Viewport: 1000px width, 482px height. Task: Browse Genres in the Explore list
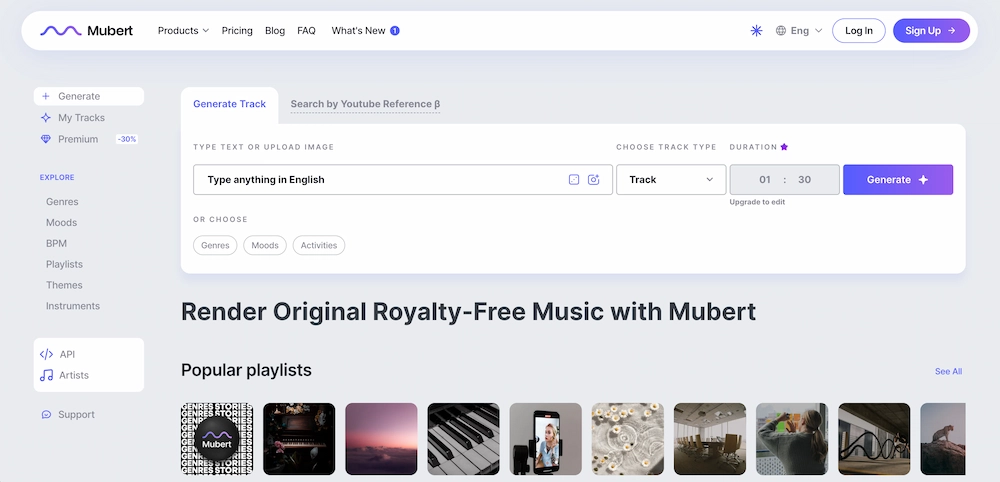pyautogui.click(x=62, y=201)
